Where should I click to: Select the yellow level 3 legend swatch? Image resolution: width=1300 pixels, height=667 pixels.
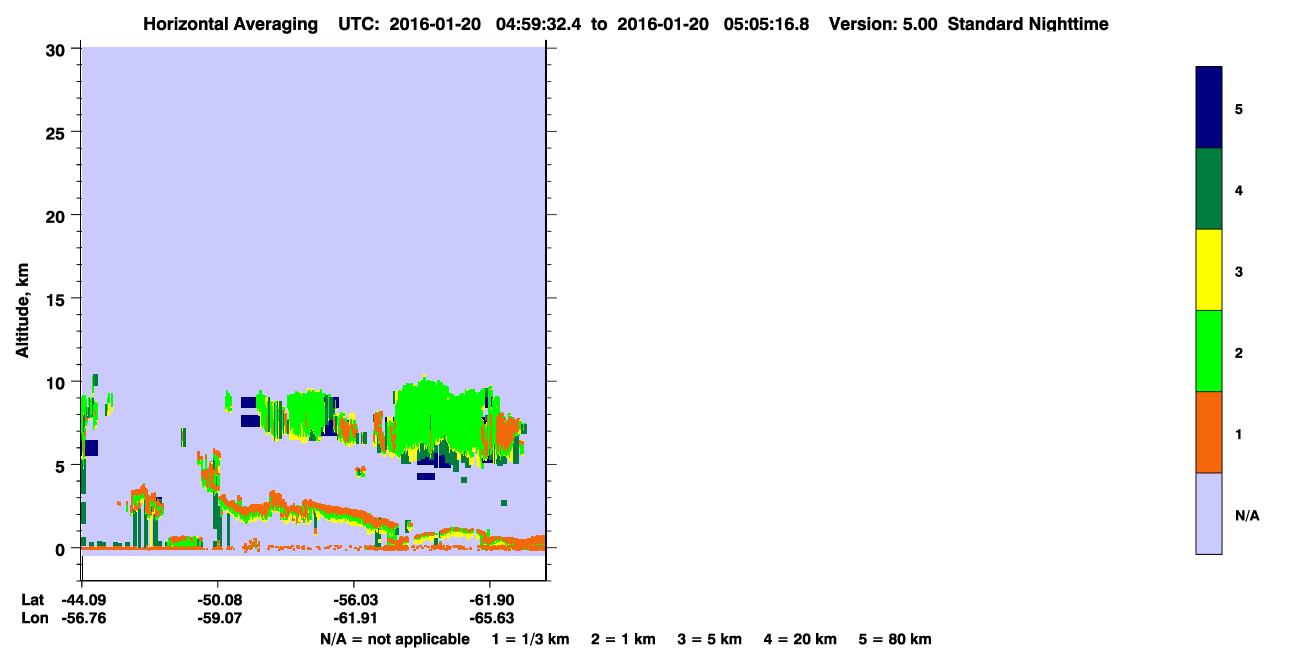(1209, 270)
